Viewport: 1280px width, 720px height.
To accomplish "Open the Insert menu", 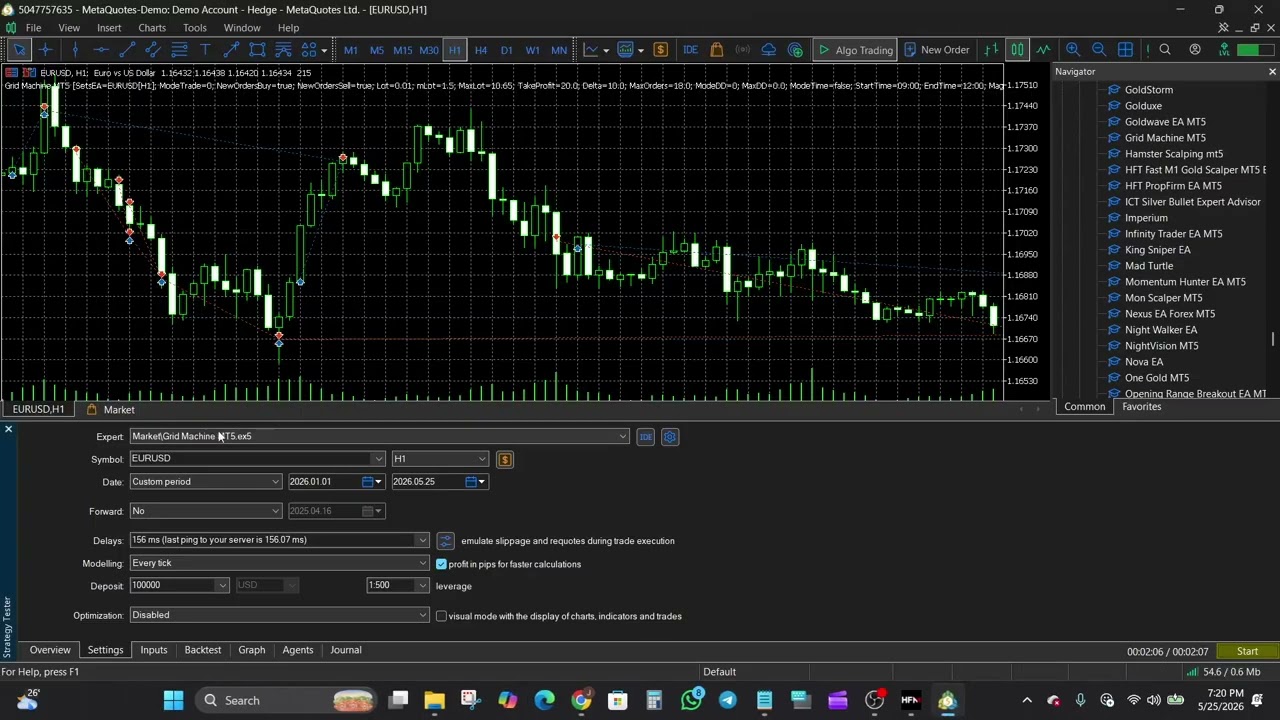I will coord(109,28).
